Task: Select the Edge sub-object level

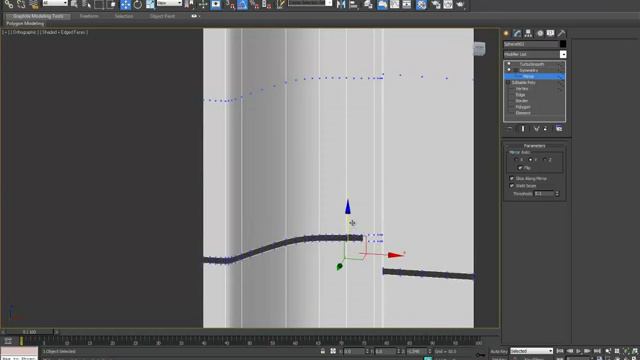Action: click(520, 95)
